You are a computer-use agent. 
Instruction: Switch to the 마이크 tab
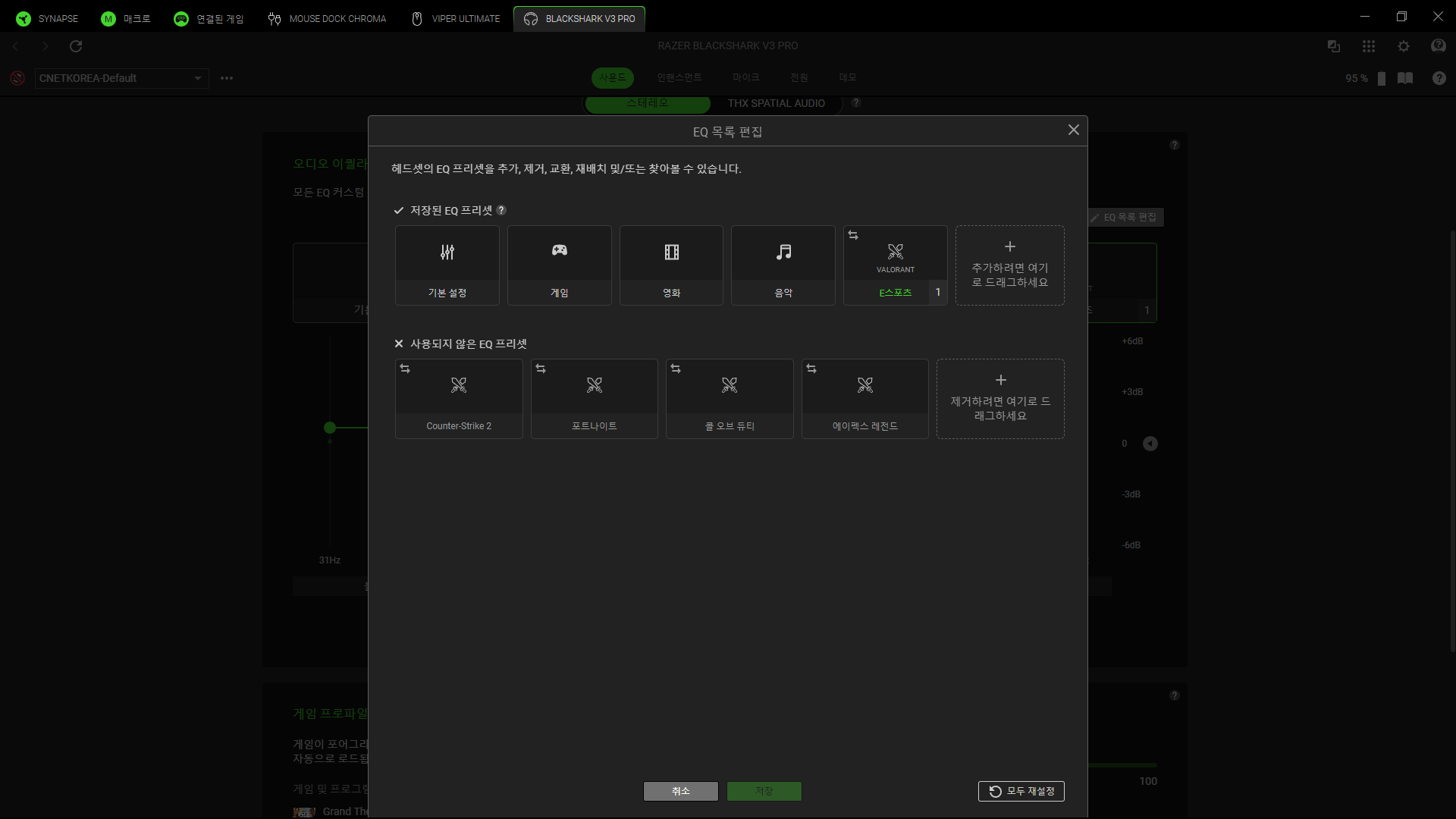point(746,77)
